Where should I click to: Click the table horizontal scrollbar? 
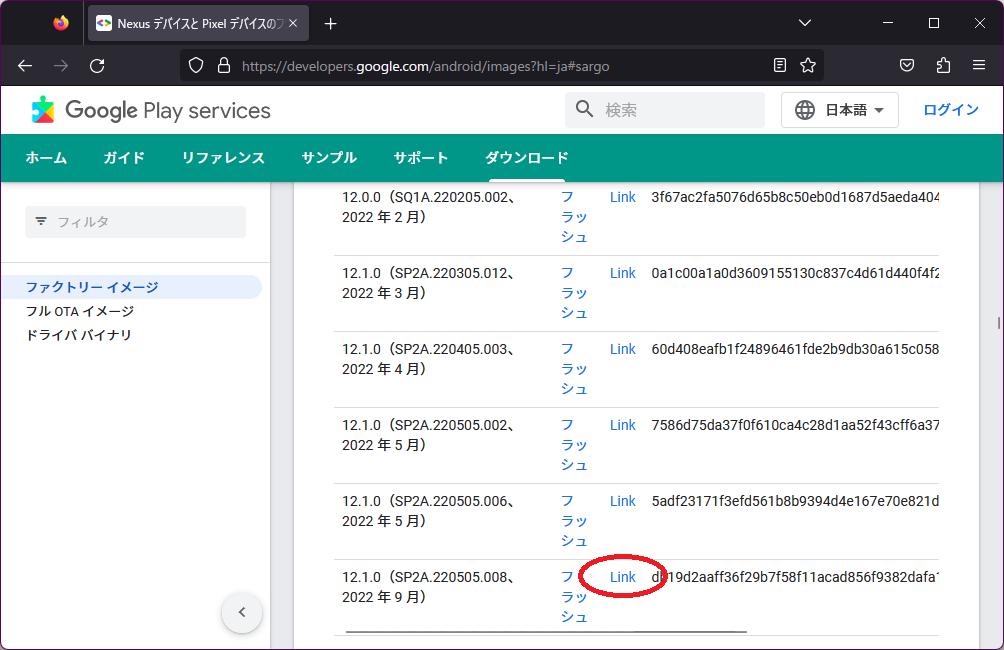point(546,632)
